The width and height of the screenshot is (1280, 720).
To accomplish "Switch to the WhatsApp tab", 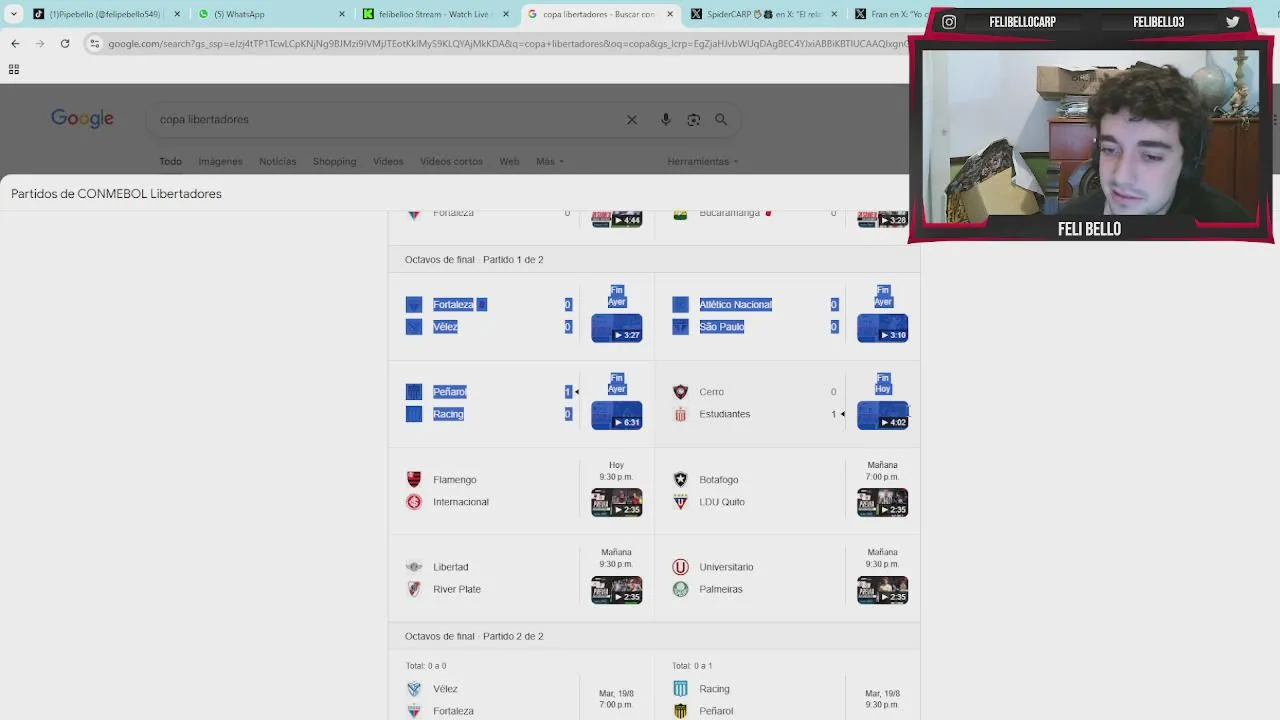I will 270,14.
